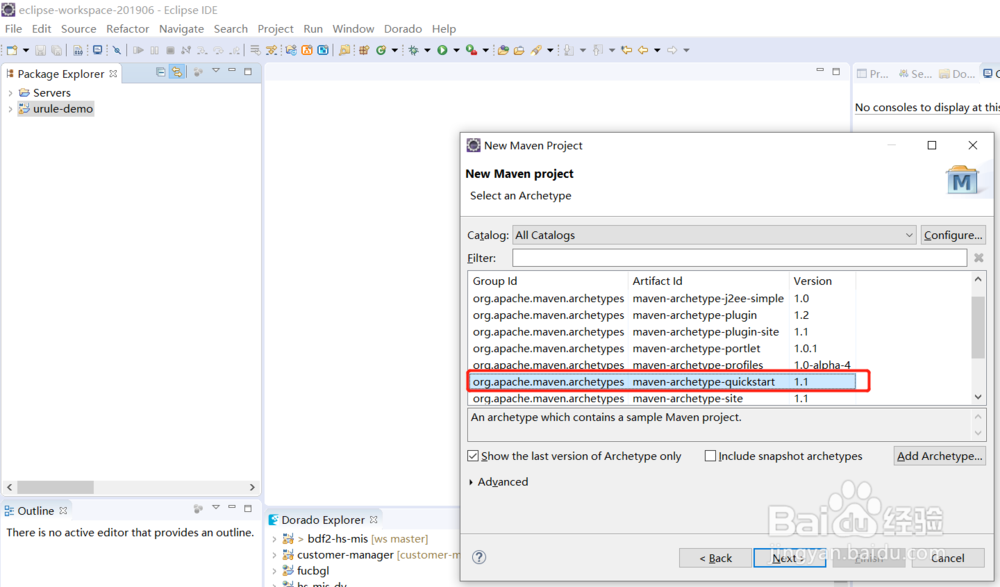The height and width of the screenshot is (587, 1000).
Task: Click the Filter text input field
Action: pos(739,258)
